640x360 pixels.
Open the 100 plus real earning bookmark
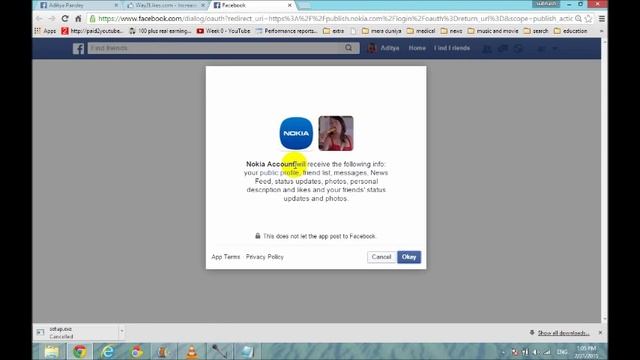point(160,31)
